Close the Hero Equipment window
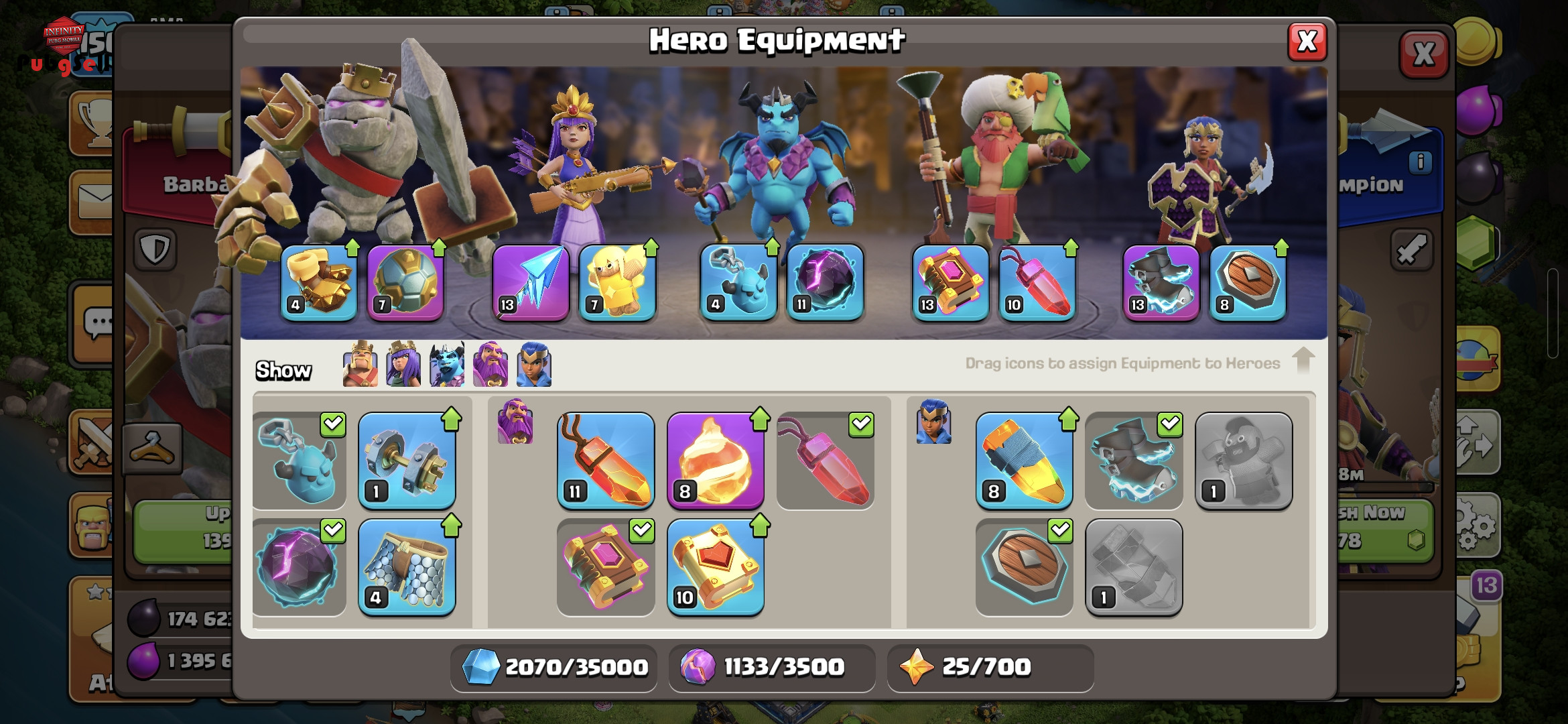Screen dimensions: 1568x724 tap(1307, 42)
